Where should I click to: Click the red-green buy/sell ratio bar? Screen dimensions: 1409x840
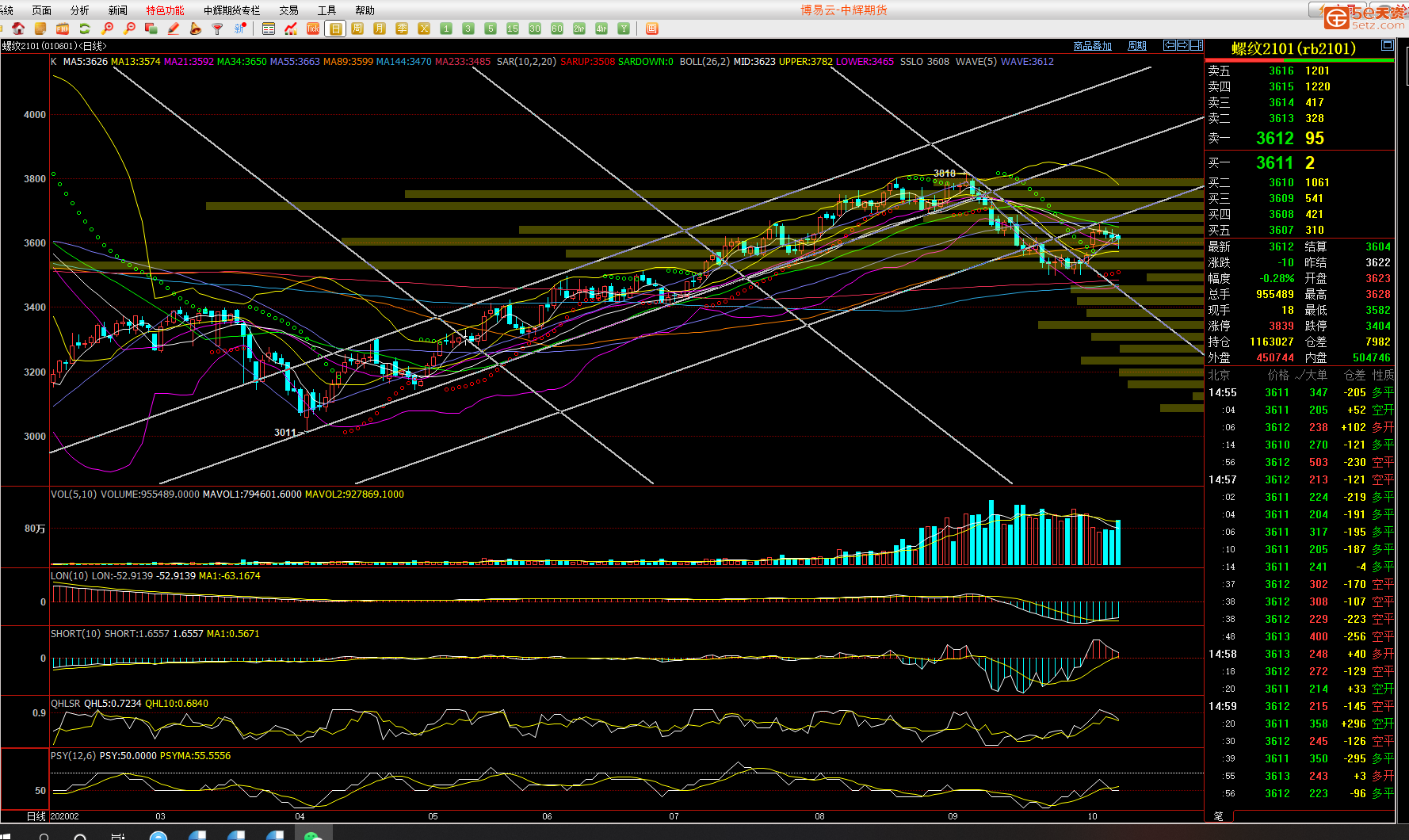click(1299, 60)
